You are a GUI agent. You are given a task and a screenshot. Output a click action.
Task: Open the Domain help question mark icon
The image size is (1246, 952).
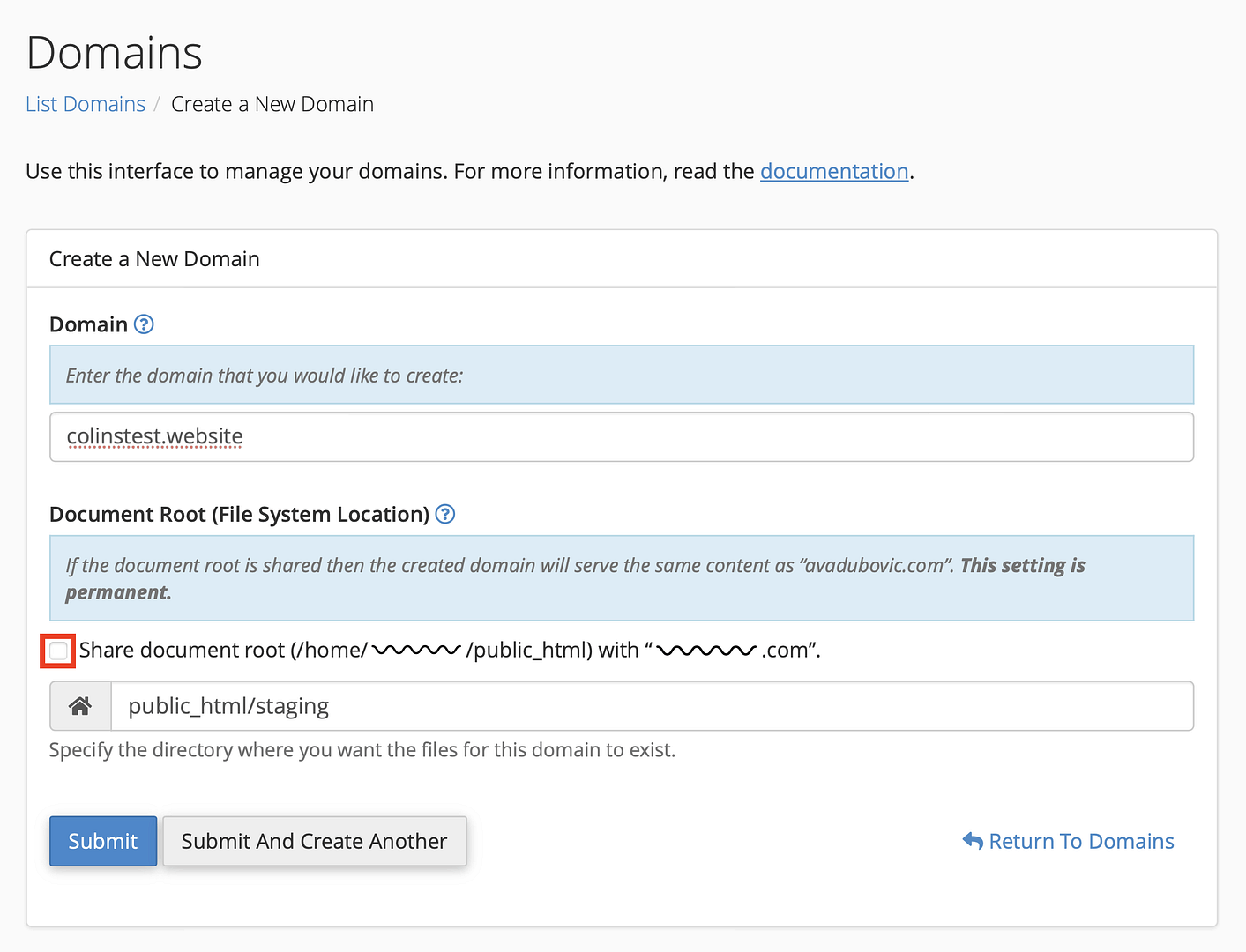[144, 324]
